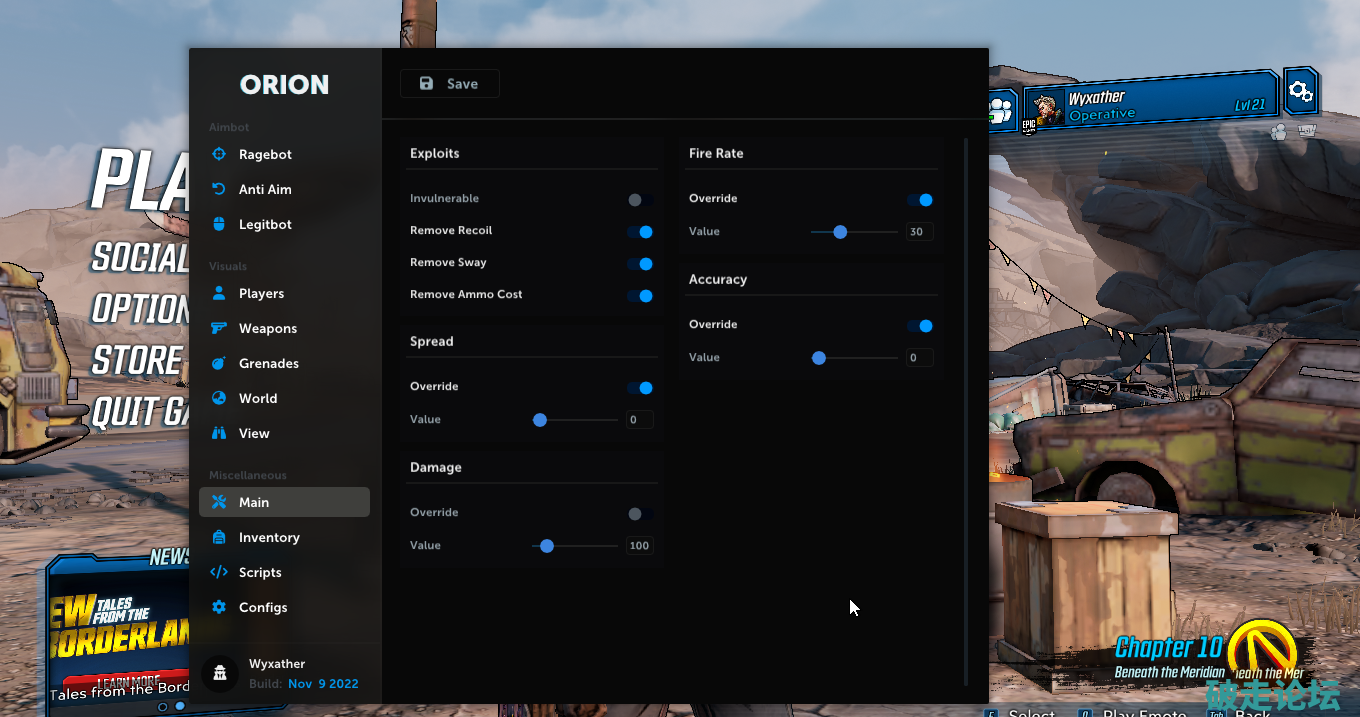Screen dimensions: 1360x717
Task: Select the Anti Aim rotate icon
Action: (x=219, y=189)
